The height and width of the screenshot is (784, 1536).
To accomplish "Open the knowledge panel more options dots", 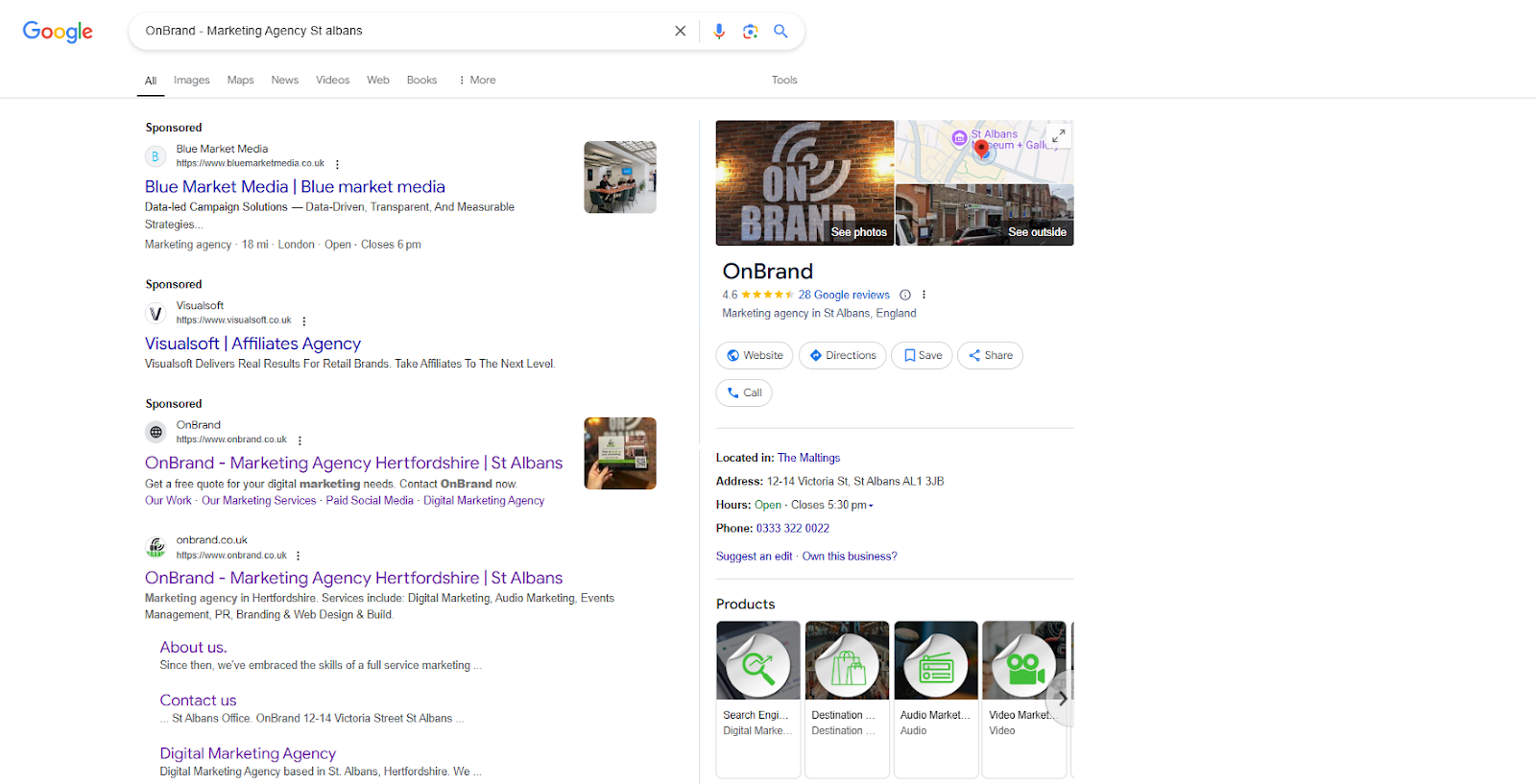I will pyautogui.click(x=924, y=295).
